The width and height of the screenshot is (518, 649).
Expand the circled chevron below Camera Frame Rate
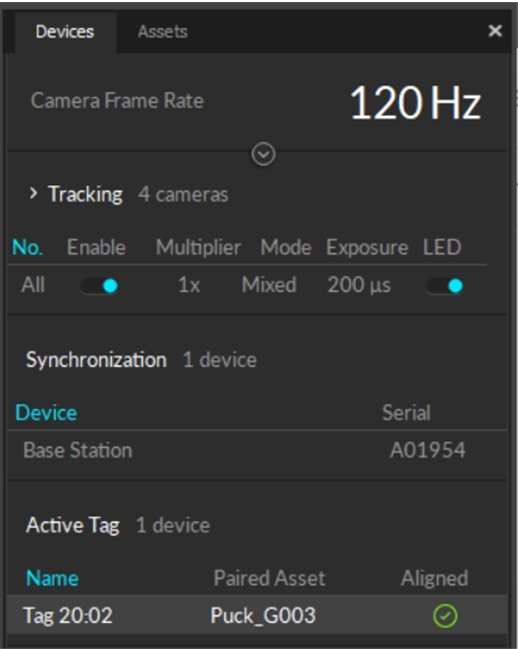(x=263, y=154)
